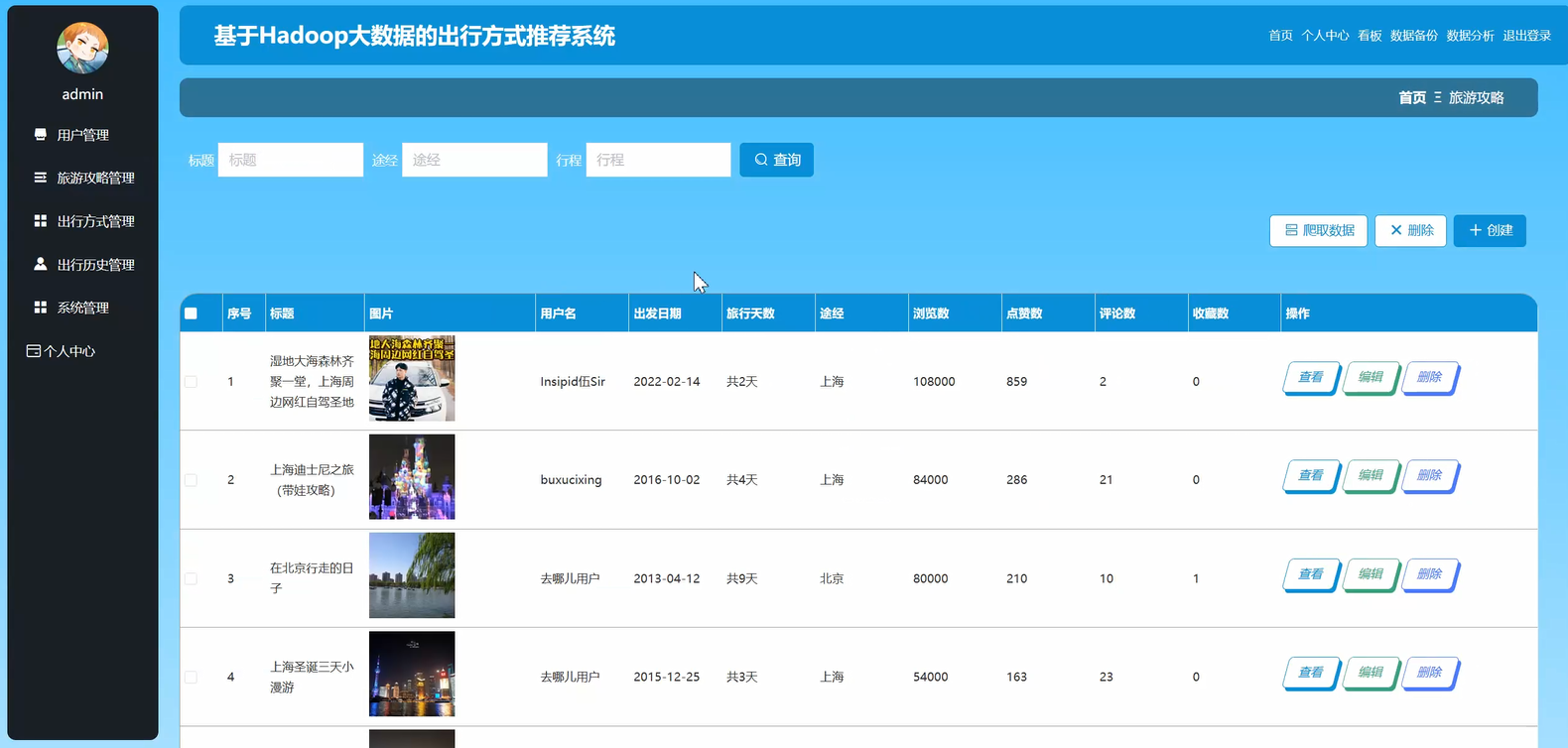The image size is (1568, 748).
Task: Click 编辑 for 在北京行走的日子 row
Action: (x=1371, y=574)
